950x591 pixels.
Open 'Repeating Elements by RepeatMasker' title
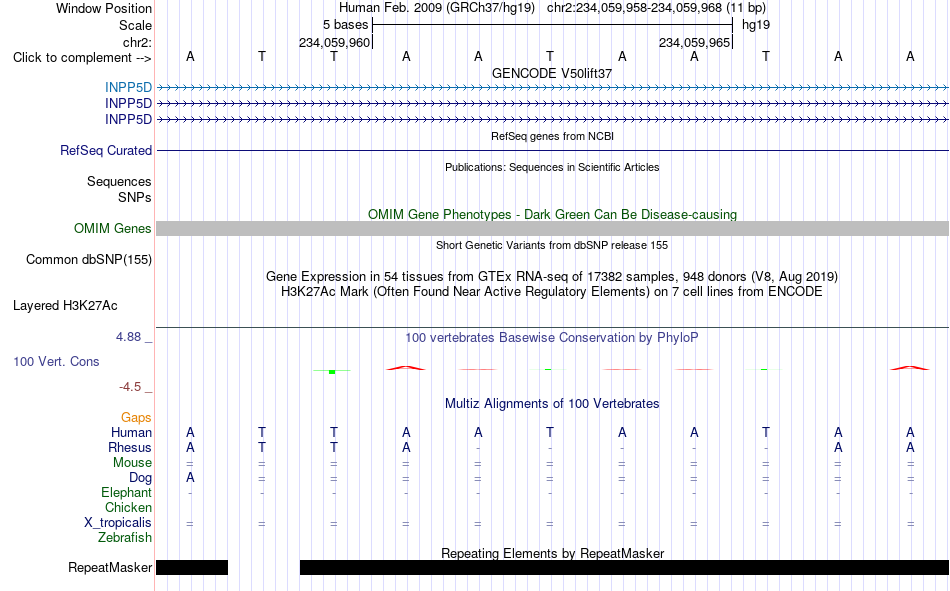tap(552, 553)
